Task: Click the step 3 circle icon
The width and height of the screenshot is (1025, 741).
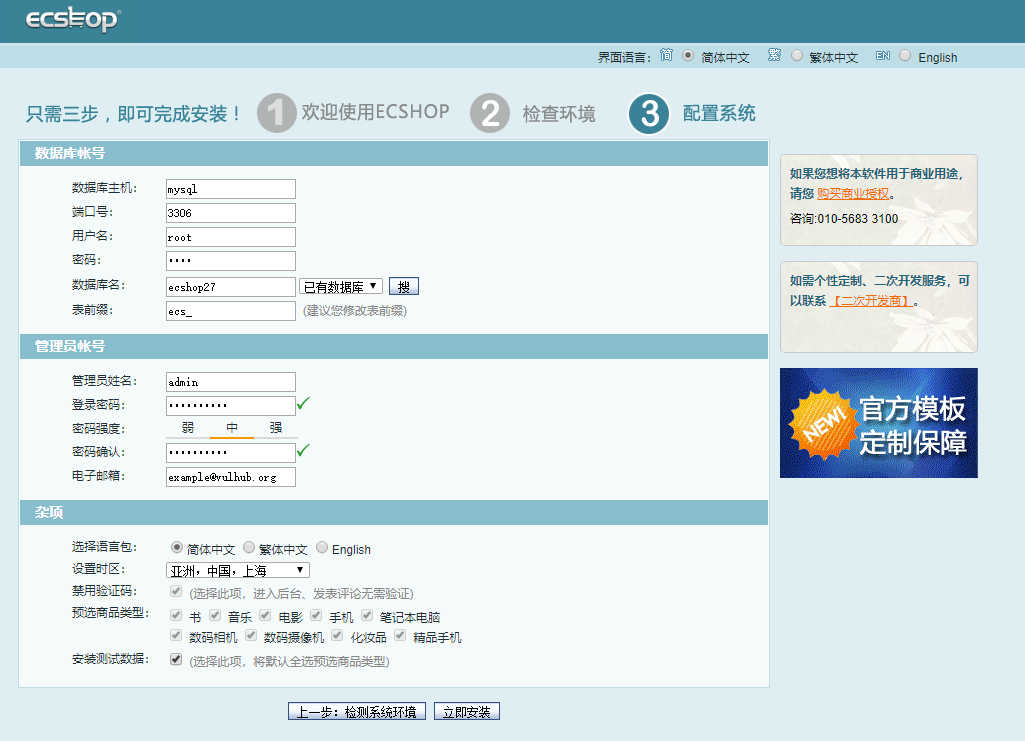Action: tap(648, 114)
